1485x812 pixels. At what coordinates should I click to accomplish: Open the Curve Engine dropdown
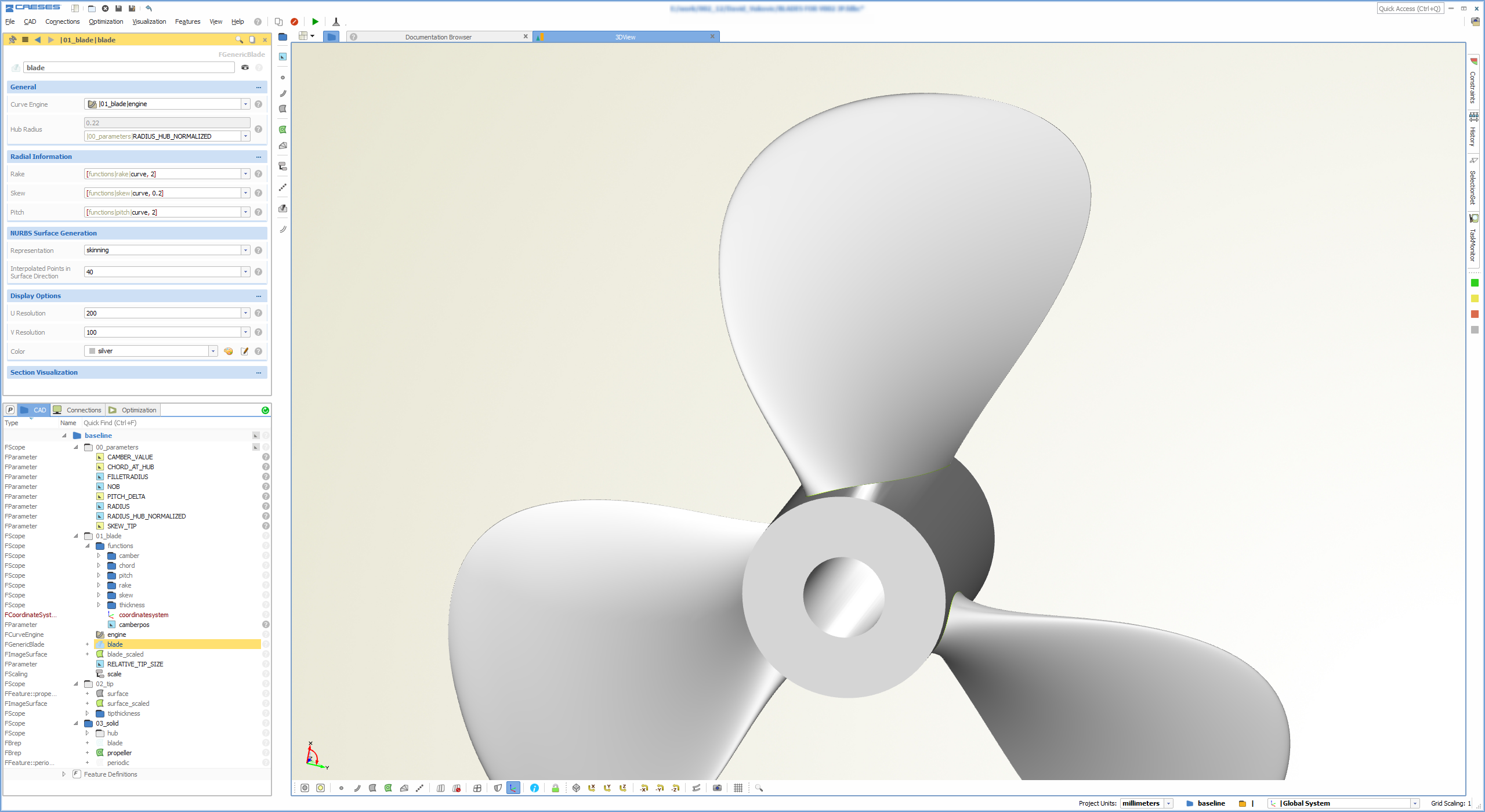point(245,104)
